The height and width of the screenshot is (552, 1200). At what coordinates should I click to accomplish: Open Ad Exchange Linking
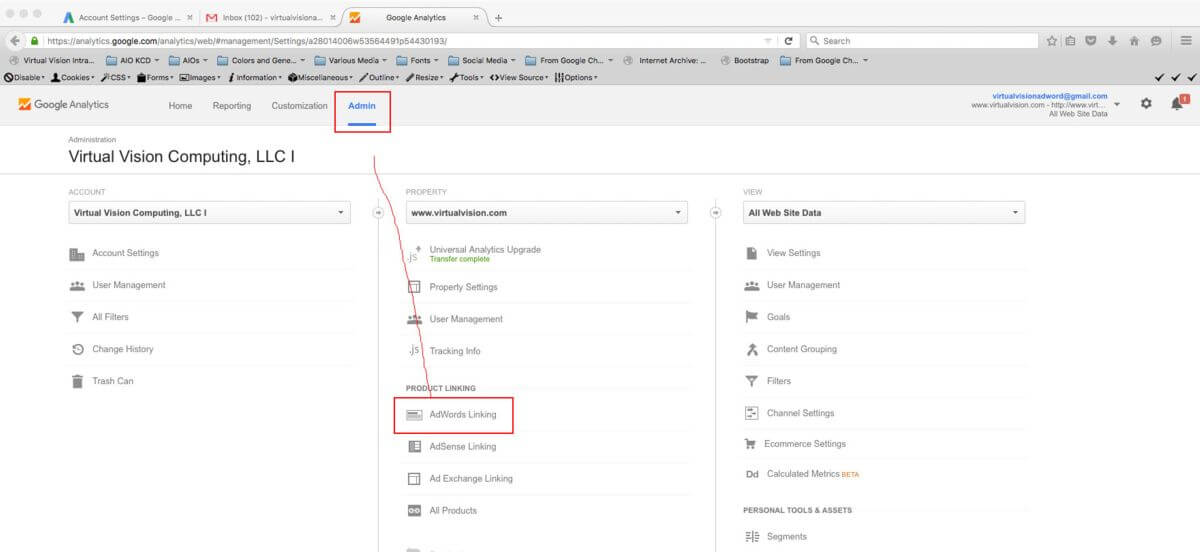coord(471,479)
